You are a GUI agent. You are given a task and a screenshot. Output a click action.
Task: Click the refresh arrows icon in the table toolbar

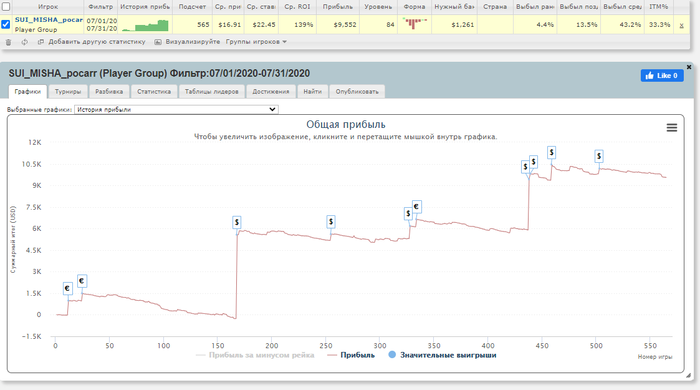pyautogui.click(x=24, y=42)
